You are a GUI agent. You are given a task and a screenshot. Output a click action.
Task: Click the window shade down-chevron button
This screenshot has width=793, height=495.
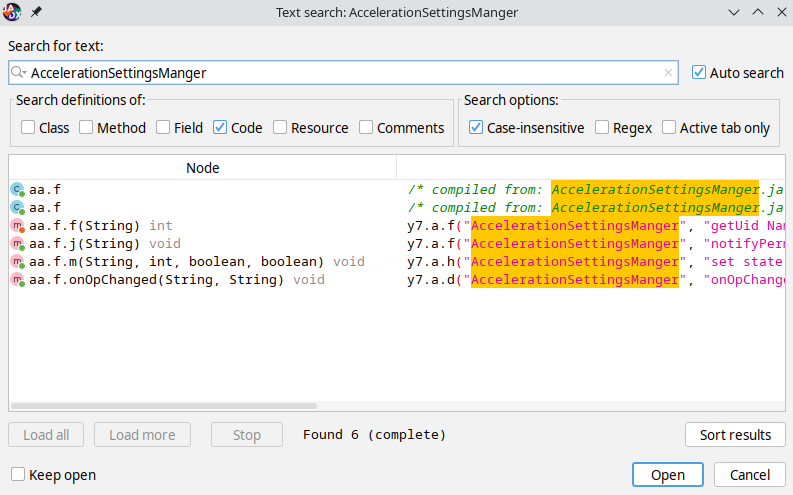click(734, 12)
